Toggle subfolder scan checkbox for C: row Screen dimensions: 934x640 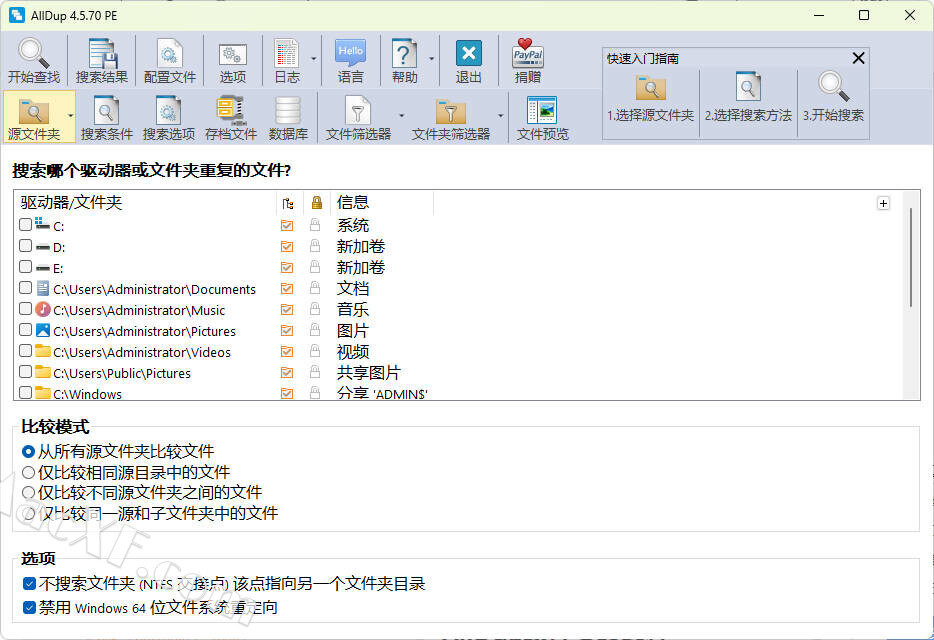(x=287, y=225)
